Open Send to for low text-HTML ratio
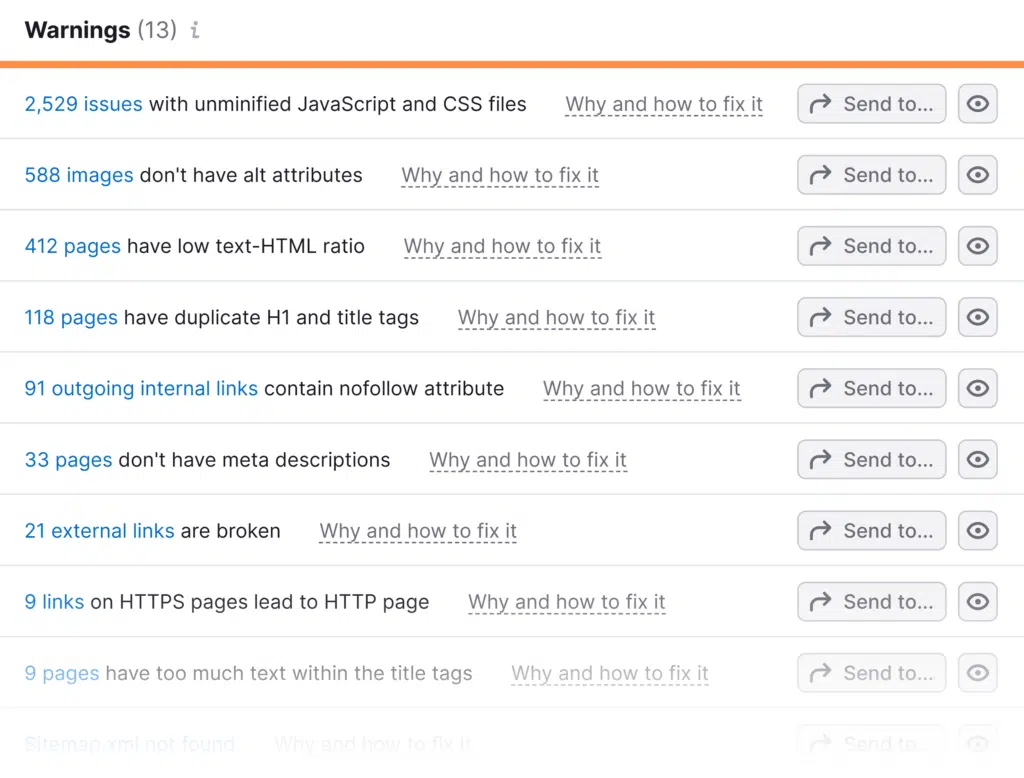 [x=871, y=246]
